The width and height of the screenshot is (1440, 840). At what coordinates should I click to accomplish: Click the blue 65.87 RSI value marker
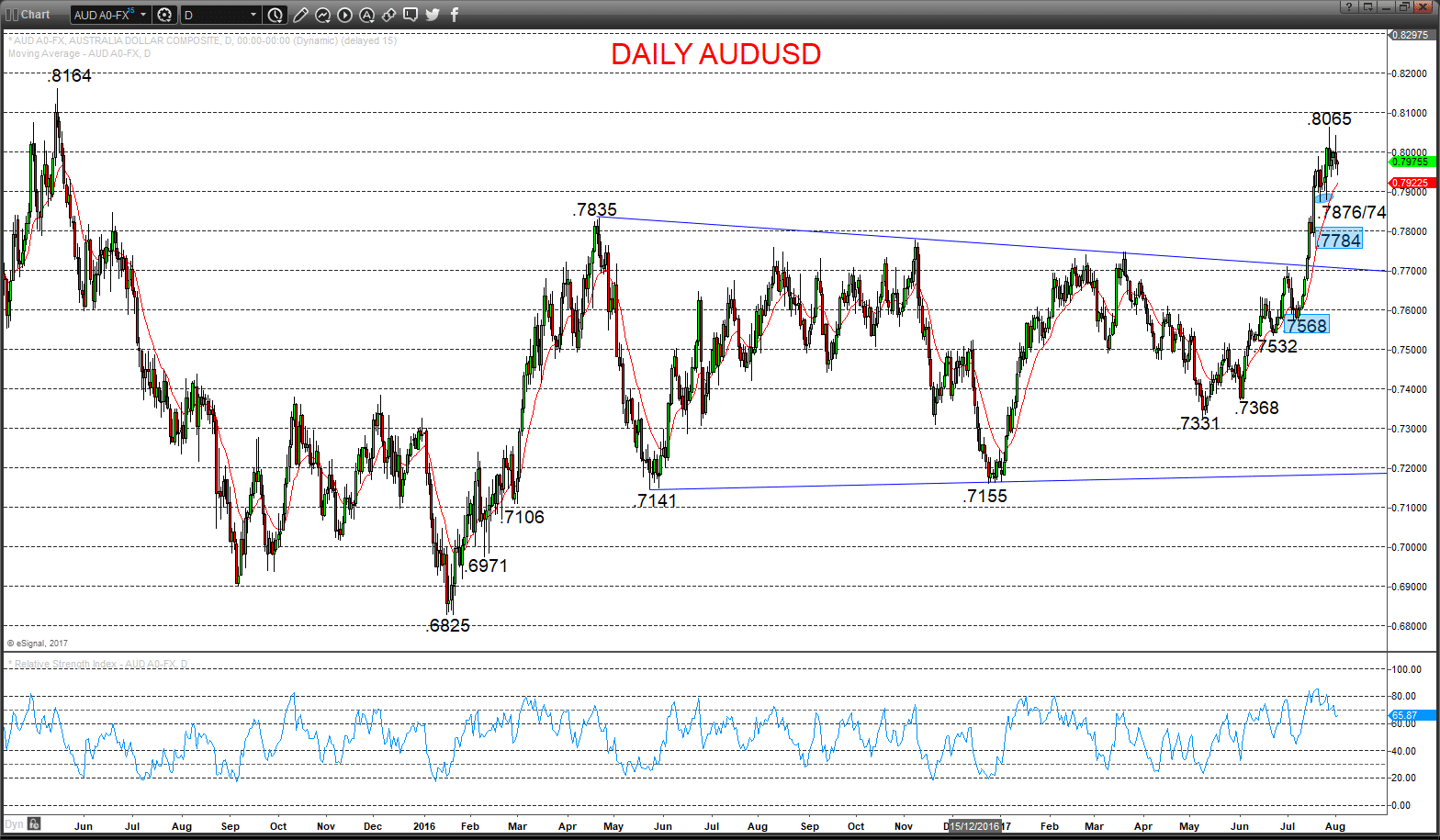[x=1412, y=715]
